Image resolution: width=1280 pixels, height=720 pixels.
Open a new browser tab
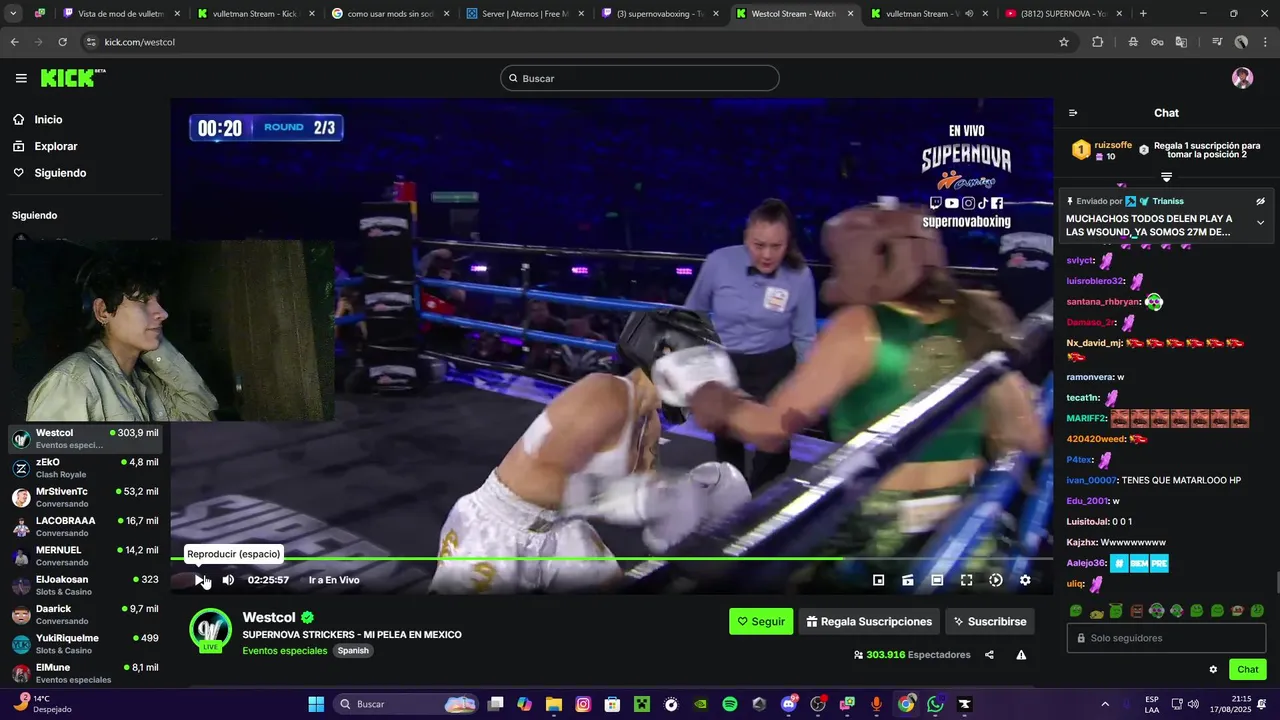point(1143,14)
